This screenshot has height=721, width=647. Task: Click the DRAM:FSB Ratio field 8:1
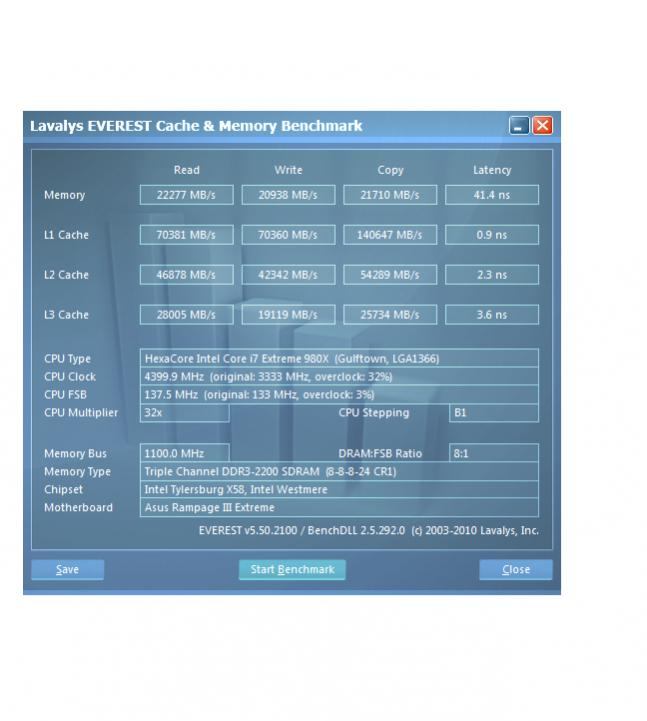[494, 453]
